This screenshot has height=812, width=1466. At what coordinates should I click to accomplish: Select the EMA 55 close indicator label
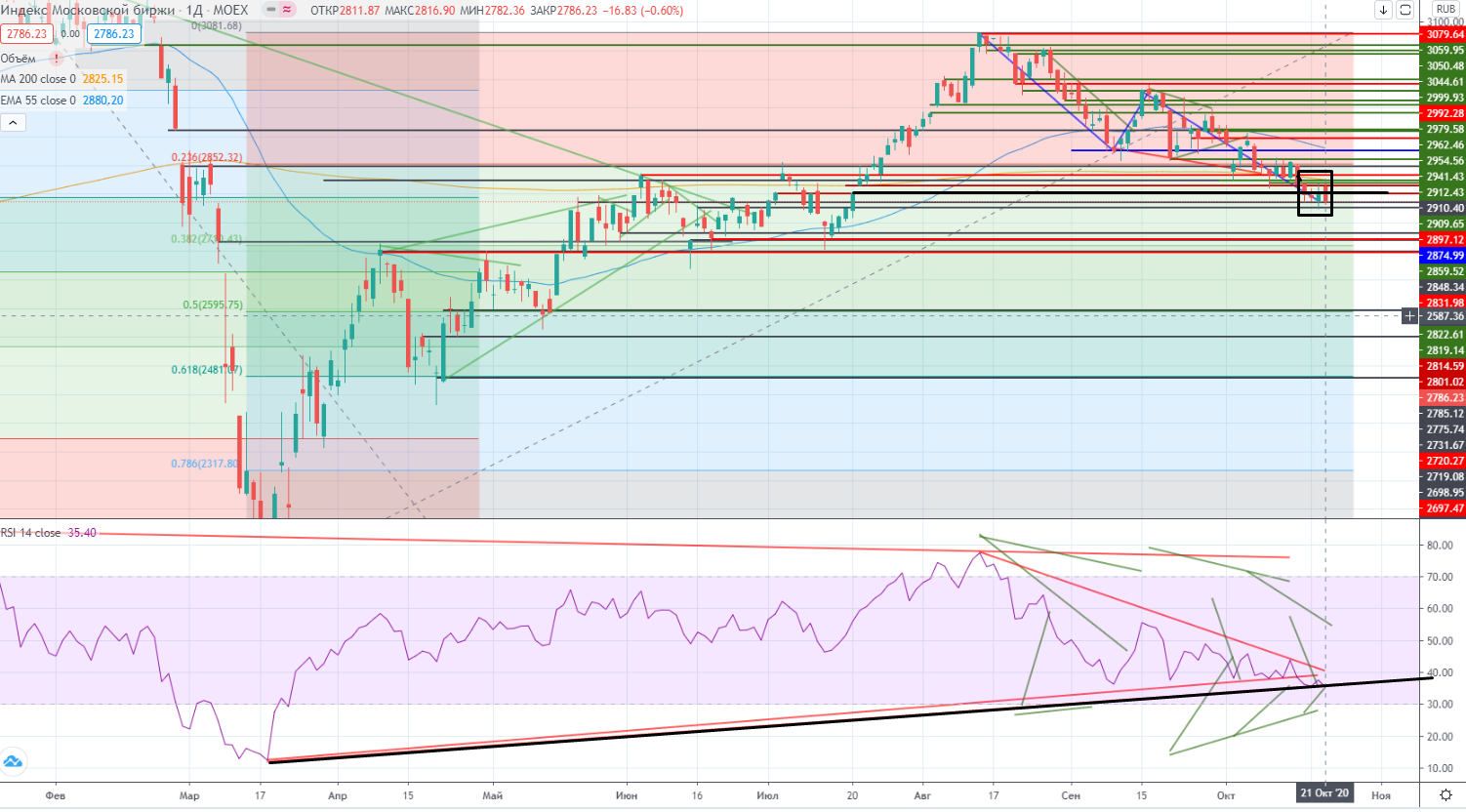coord(37,101)
